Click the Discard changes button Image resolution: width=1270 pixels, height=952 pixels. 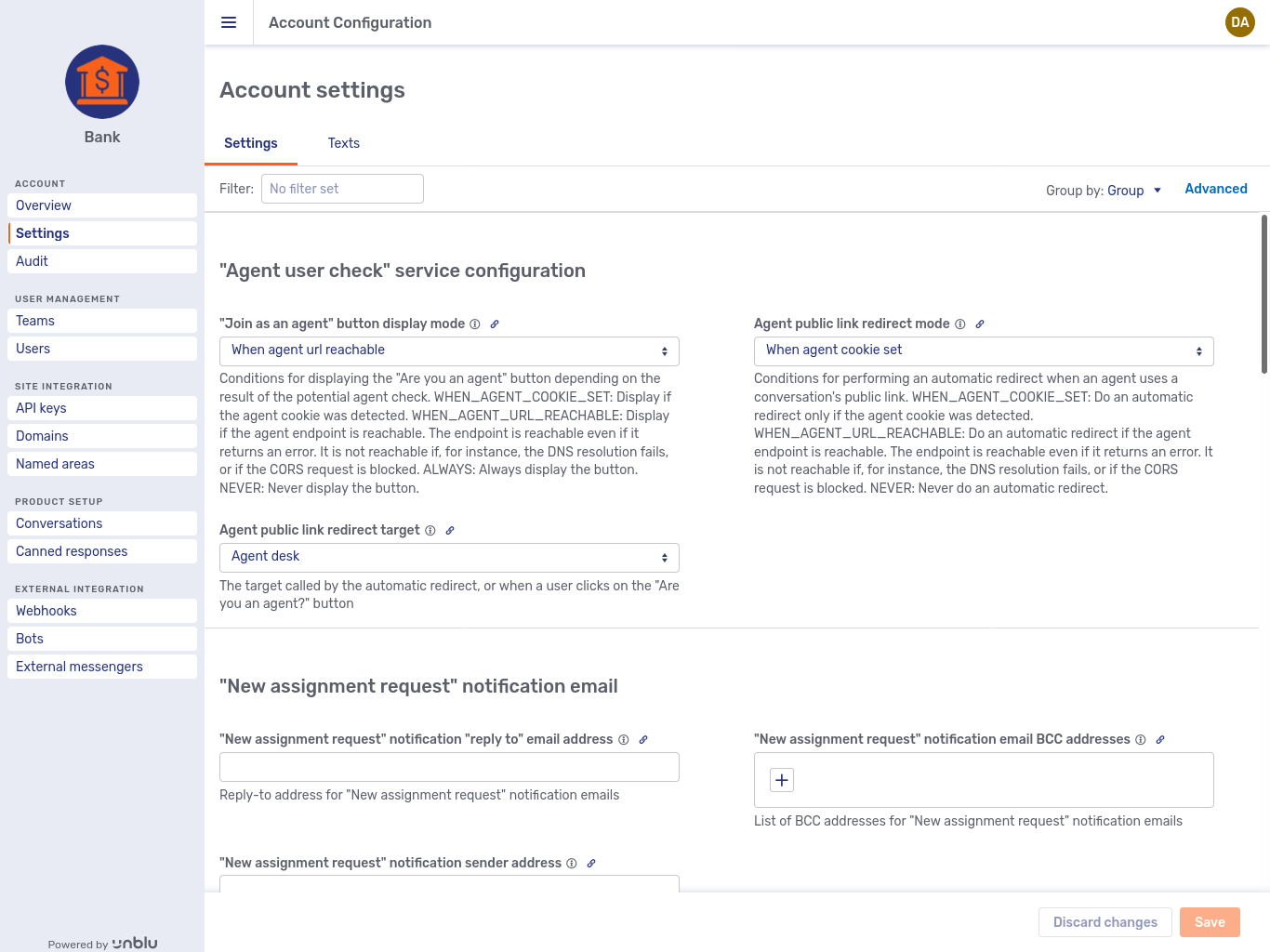pyautogui.click(x=1105, y=922)
